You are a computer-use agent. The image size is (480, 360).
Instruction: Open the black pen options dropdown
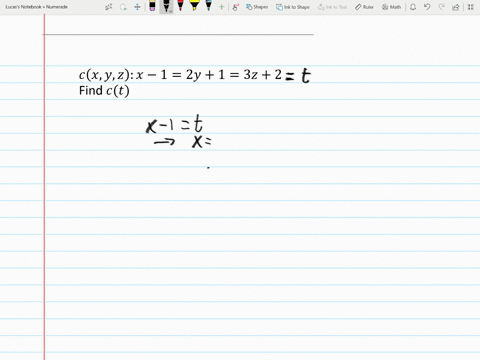170,11
